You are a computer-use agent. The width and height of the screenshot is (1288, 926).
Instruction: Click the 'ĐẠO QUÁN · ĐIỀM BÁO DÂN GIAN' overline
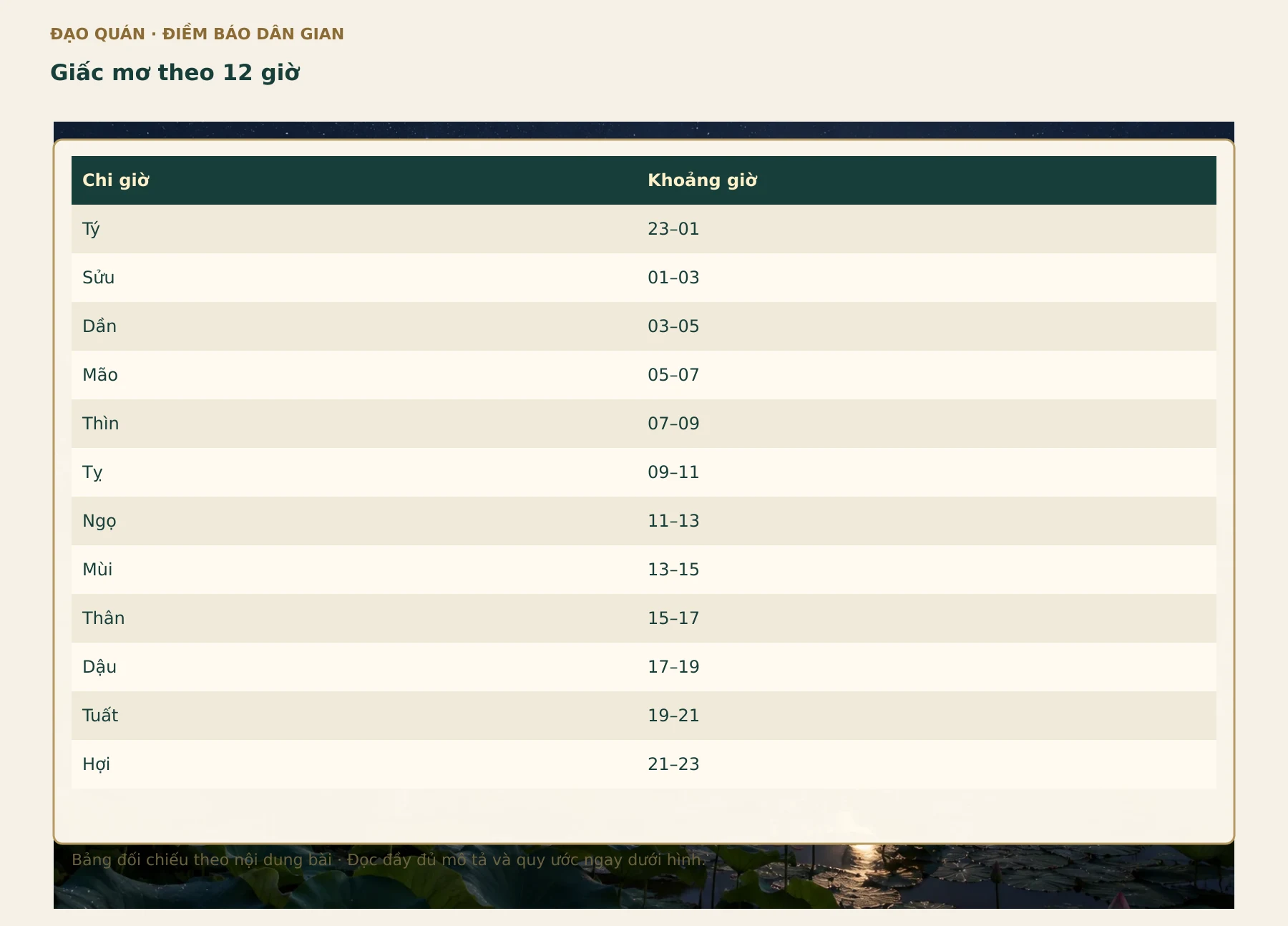[197, 34]
